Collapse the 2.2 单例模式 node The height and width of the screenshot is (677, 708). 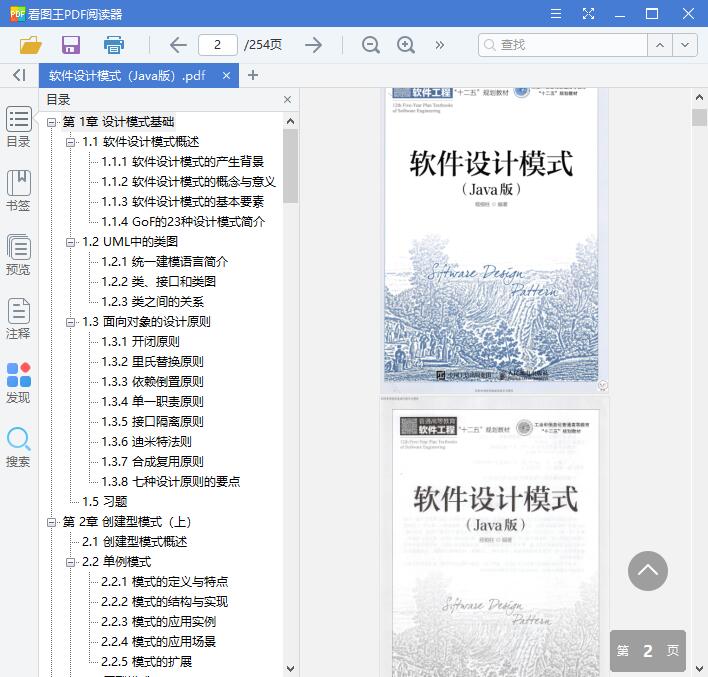pos(70,562)
